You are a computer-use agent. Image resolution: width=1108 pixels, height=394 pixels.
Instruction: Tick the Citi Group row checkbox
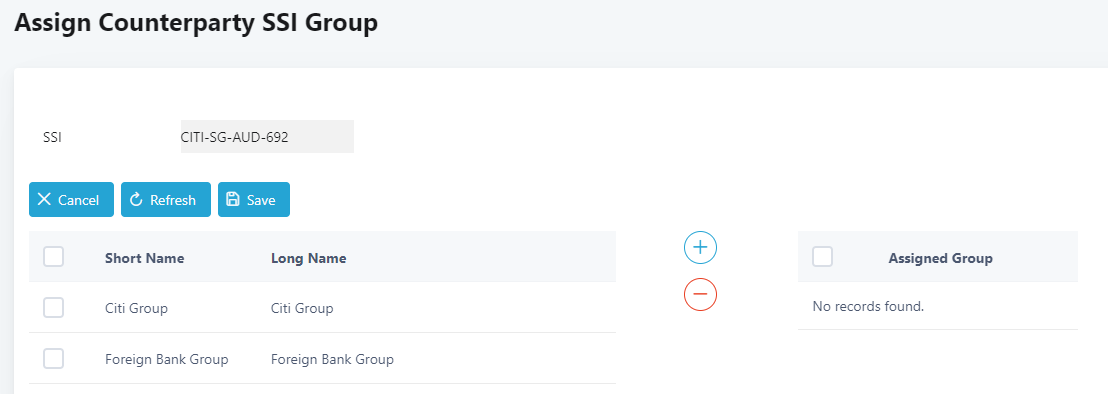pos(54,308)
